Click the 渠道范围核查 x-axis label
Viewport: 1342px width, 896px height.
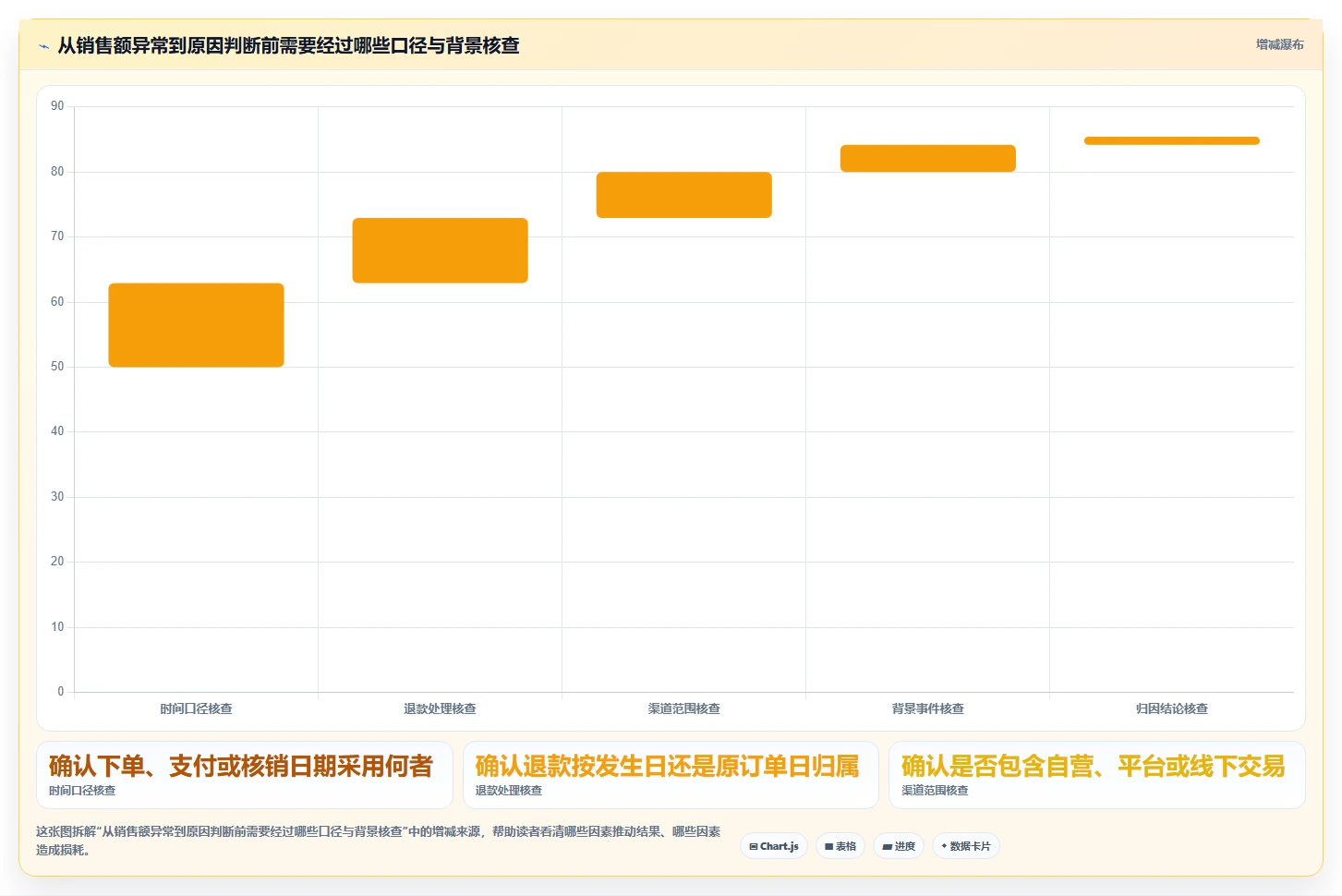tap(683, 708)
